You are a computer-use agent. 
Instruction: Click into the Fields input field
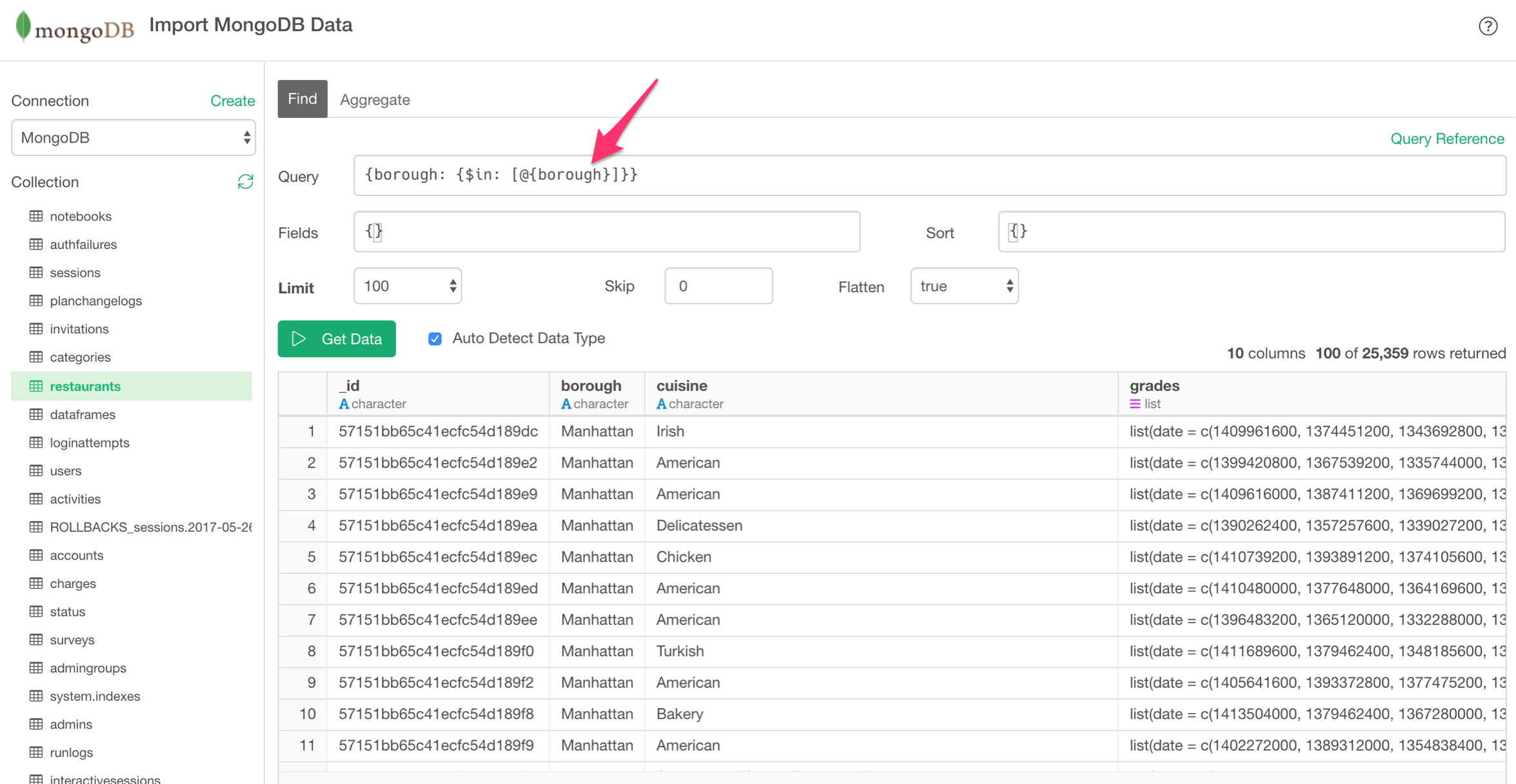click(606, 231)
